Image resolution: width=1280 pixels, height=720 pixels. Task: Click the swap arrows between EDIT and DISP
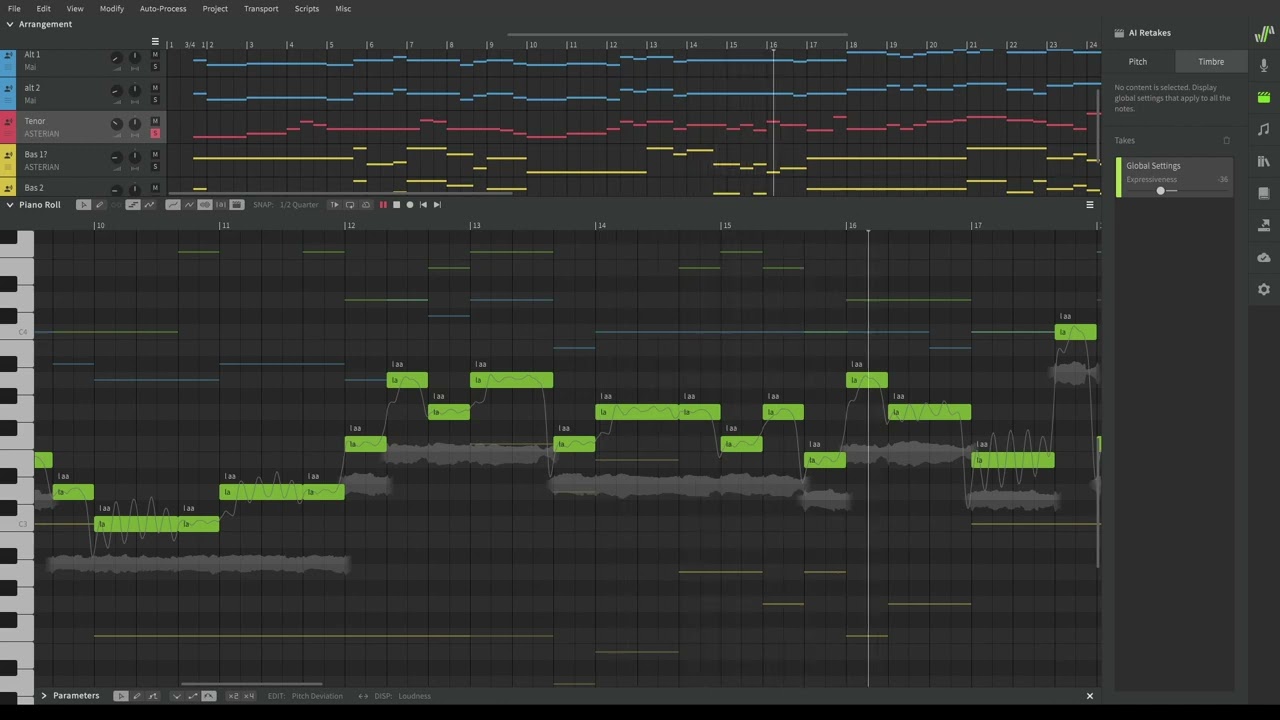pyautogui.click(x=363, y=696)
